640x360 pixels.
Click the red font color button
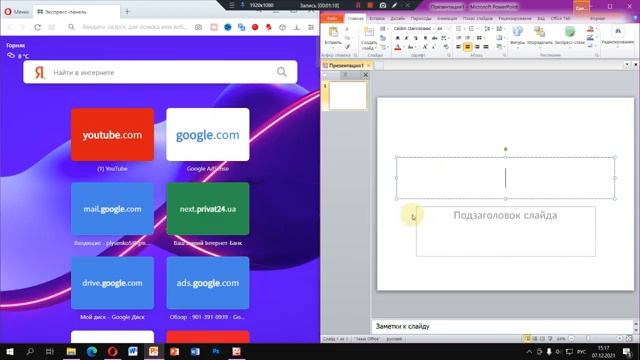click(x=398, y=47)
